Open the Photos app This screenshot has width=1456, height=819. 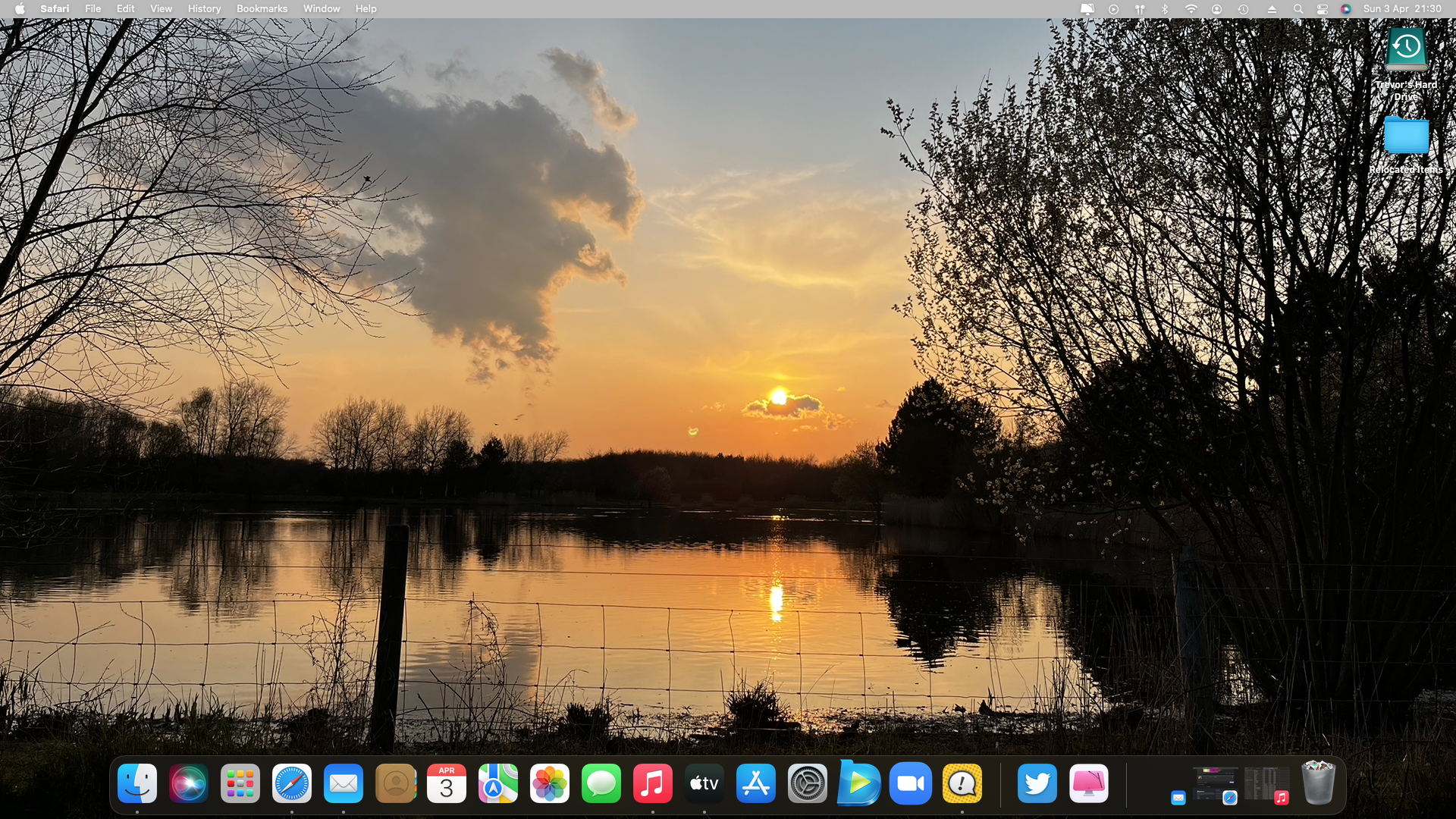coord(550,783)
